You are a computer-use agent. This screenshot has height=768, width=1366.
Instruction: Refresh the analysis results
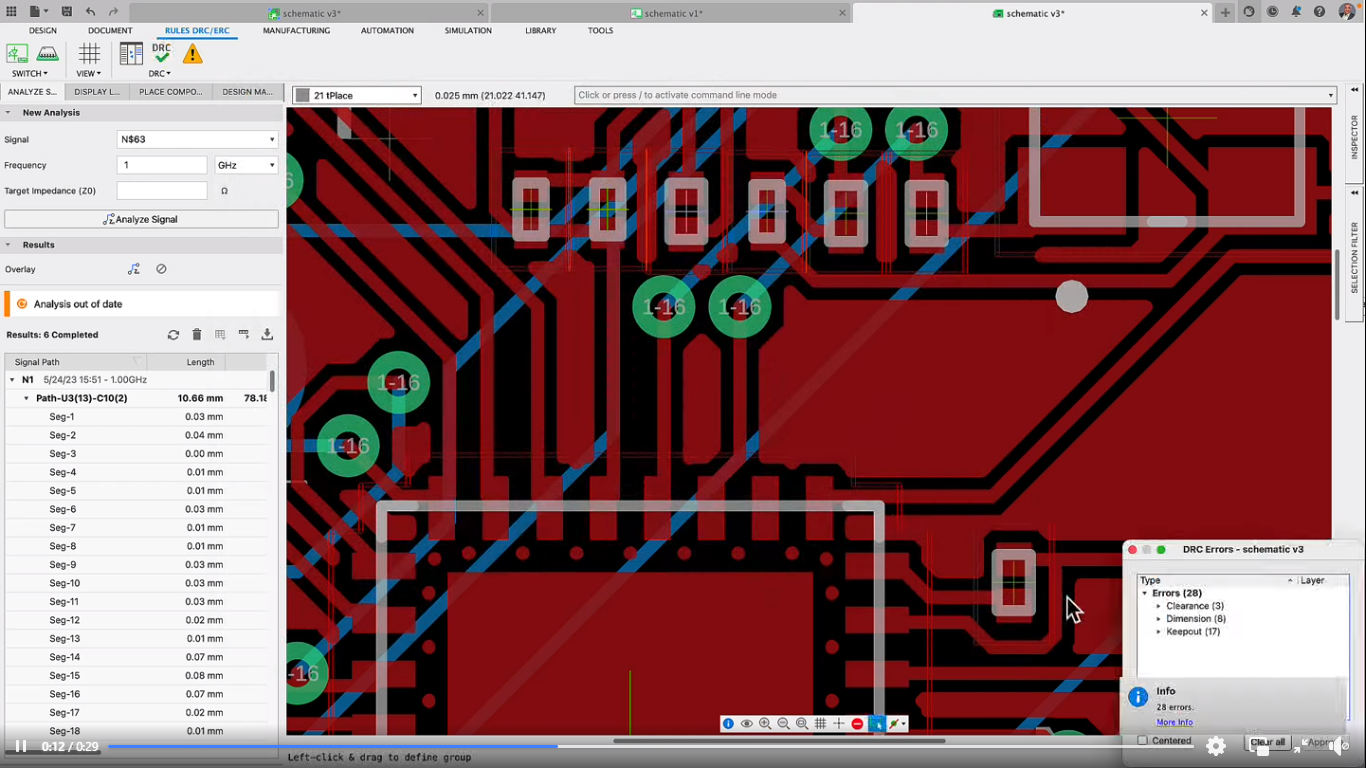point(173,335)
